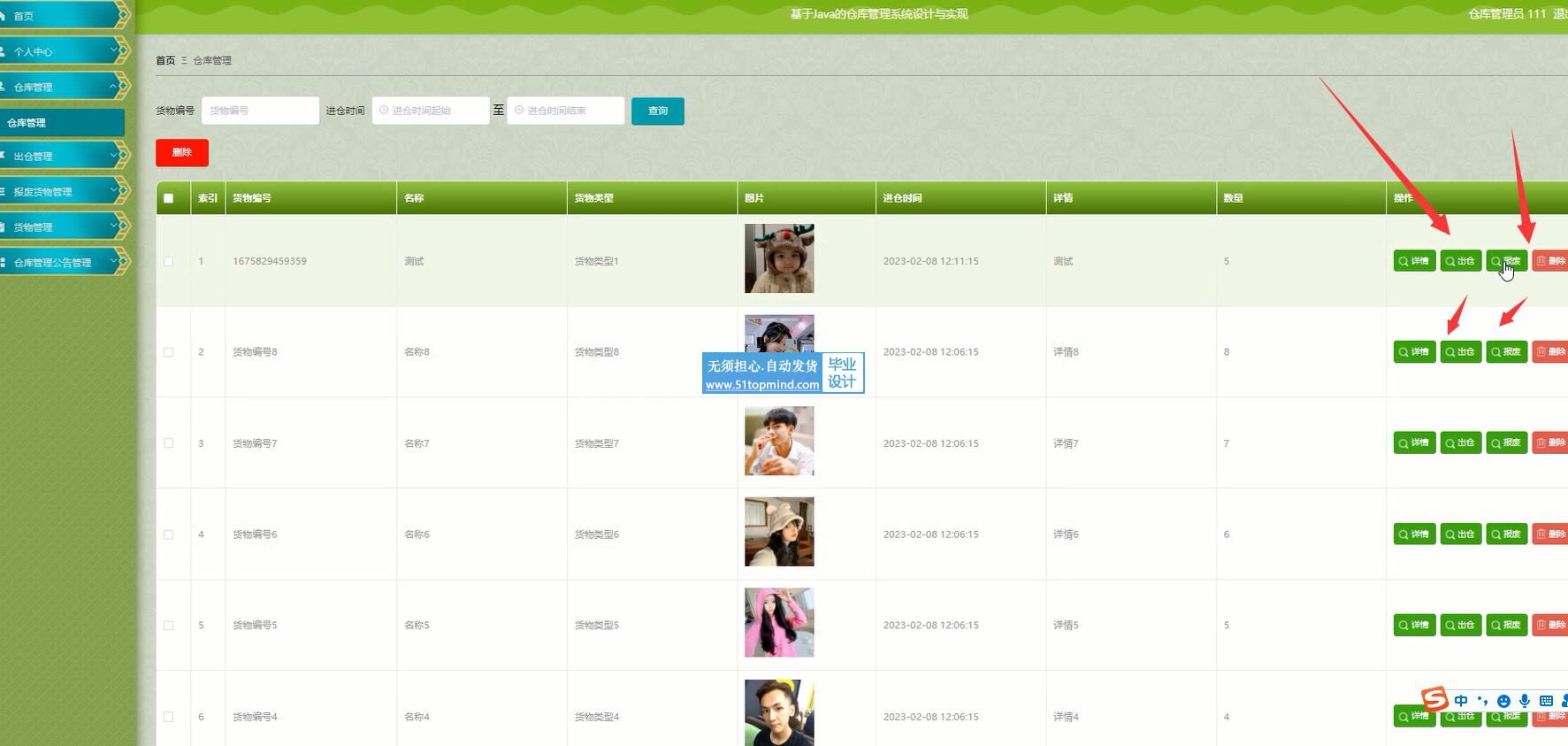1568x746 pixels.
Task: Check the box for row 货物编号7
Action: [168, 443]
